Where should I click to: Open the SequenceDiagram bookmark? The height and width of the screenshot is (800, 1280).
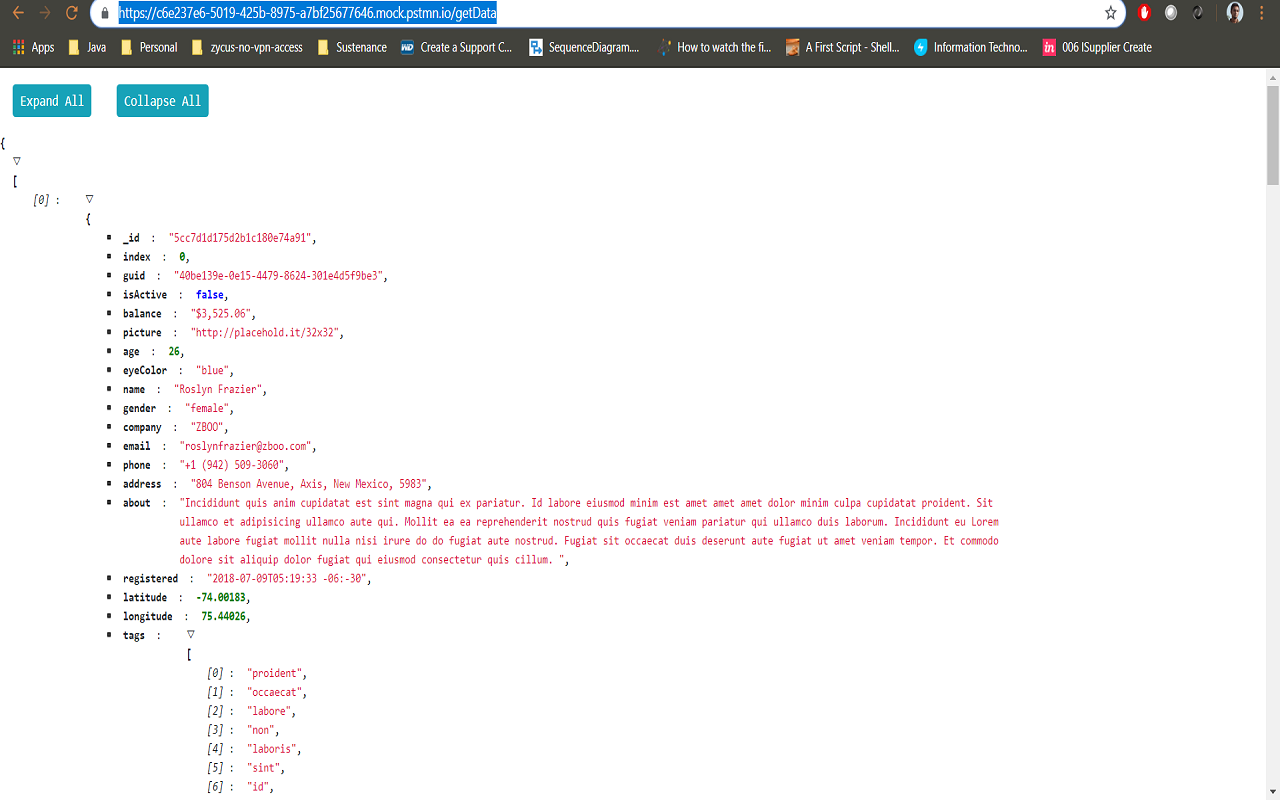tap(584, 47)
